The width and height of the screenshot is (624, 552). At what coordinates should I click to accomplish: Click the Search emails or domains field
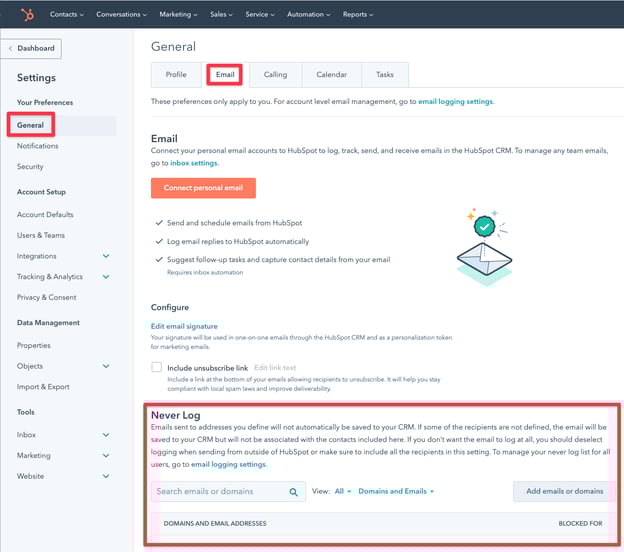coord(228,492)
